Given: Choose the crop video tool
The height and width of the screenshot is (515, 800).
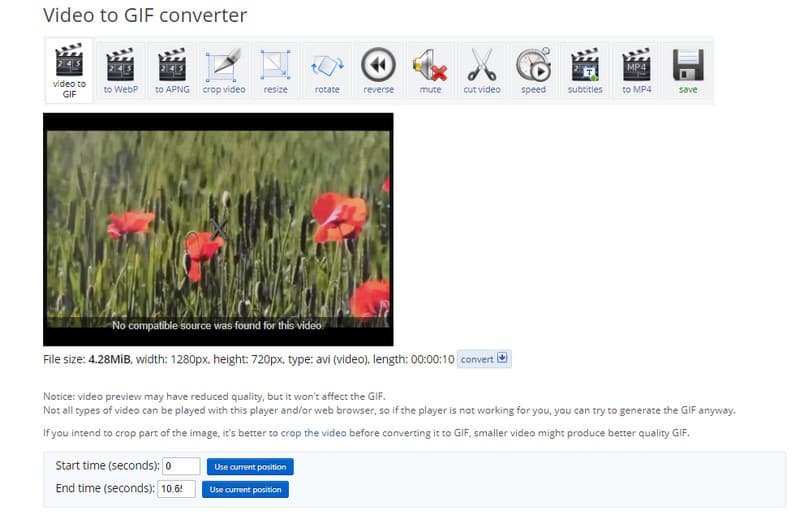Looking at the screenshot, I should click(x=223, y=70).
